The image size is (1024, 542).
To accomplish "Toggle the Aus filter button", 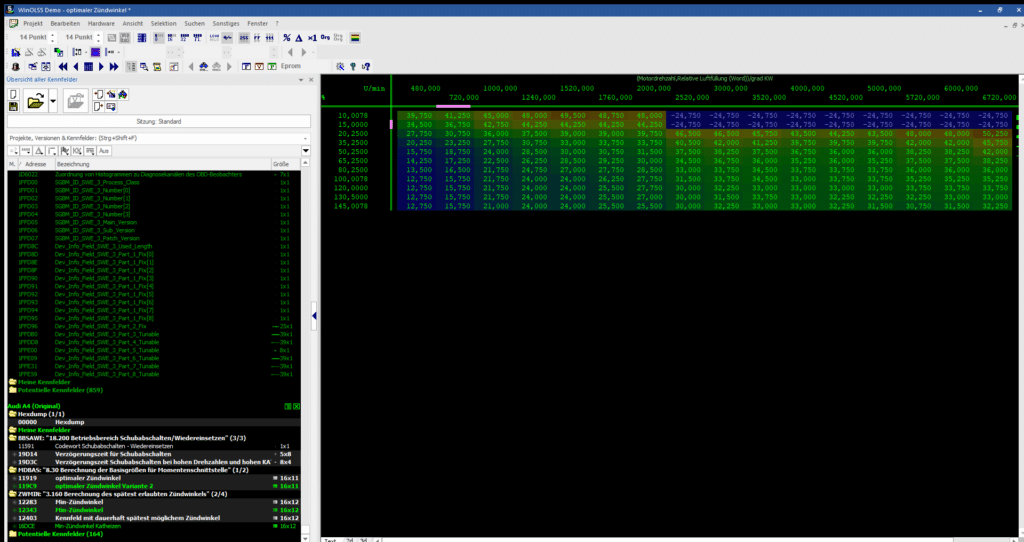I will 103,150.
